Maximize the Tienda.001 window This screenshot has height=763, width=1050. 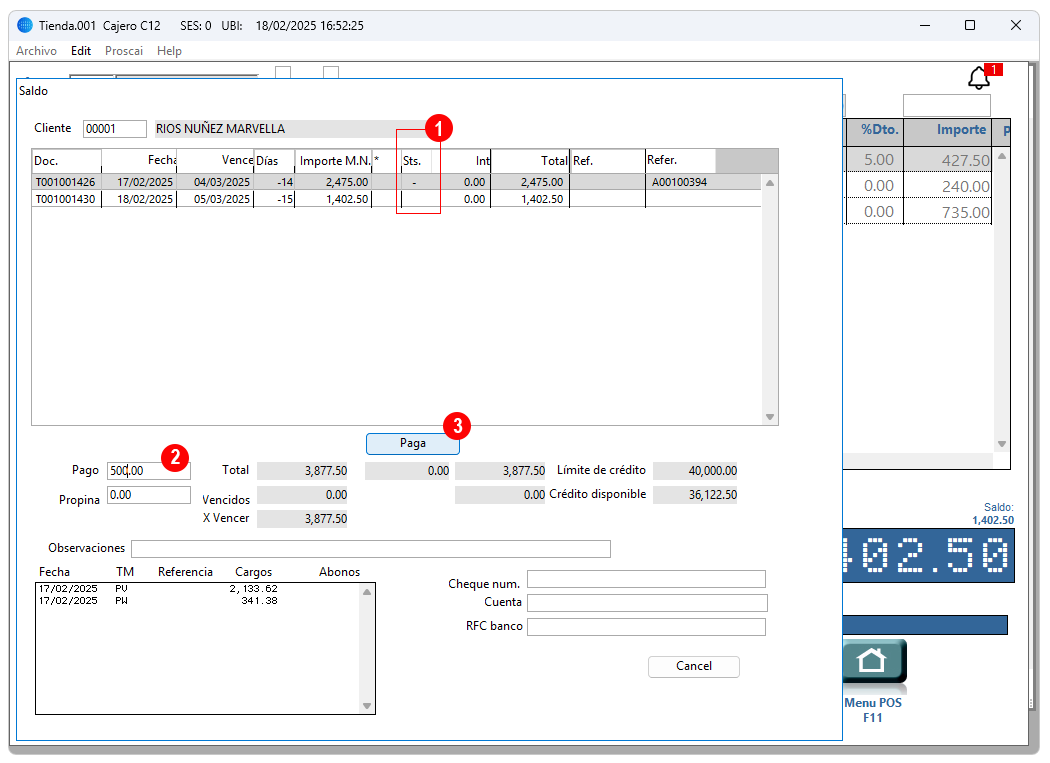coord(970,25)
